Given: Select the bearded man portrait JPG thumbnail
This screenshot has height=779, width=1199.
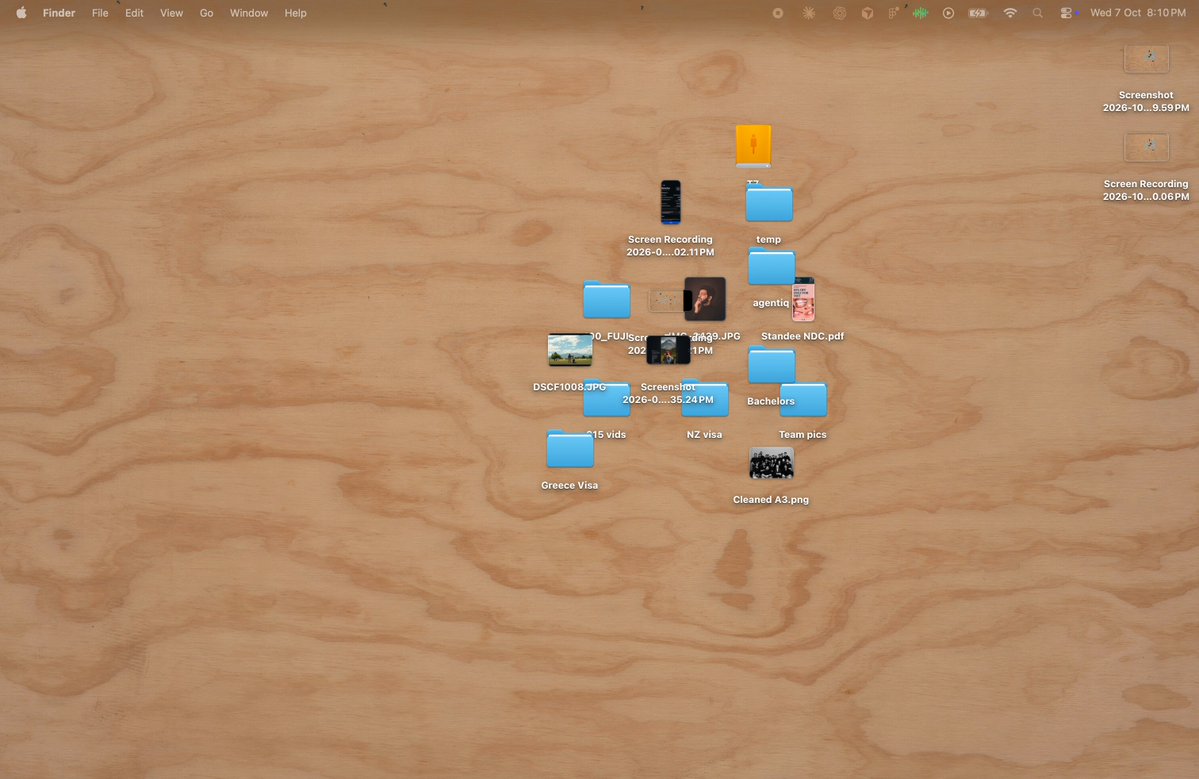Looking at the screenshot, I should pos(704,299).
